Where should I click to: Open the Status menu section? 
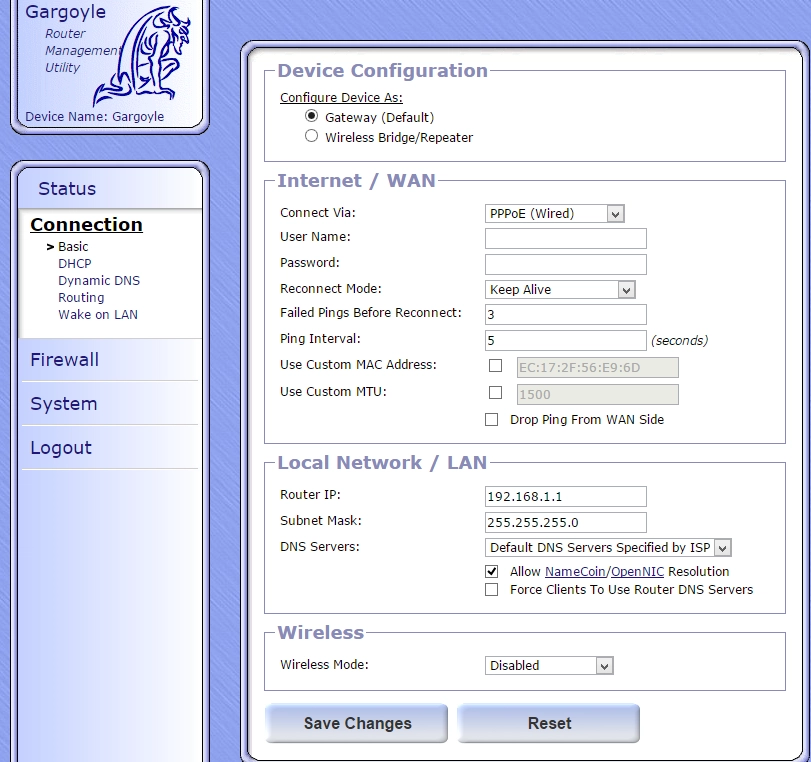click(67, 189)
